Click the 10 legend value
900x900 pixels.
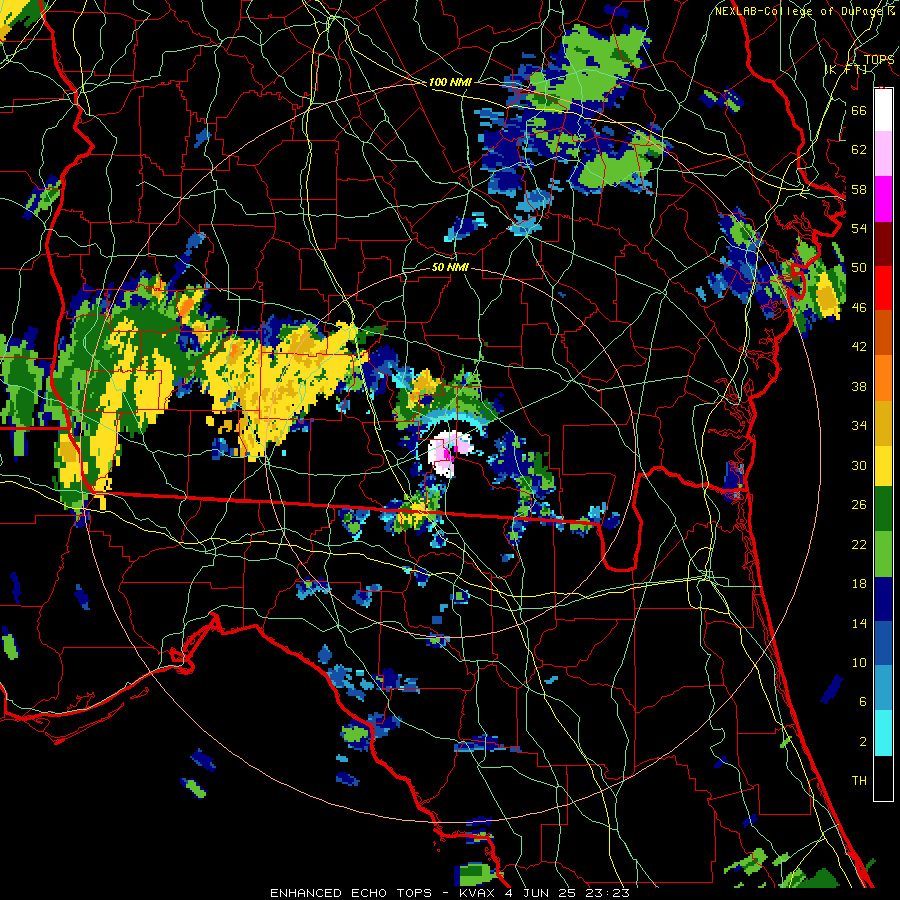[x=859, y=662]
